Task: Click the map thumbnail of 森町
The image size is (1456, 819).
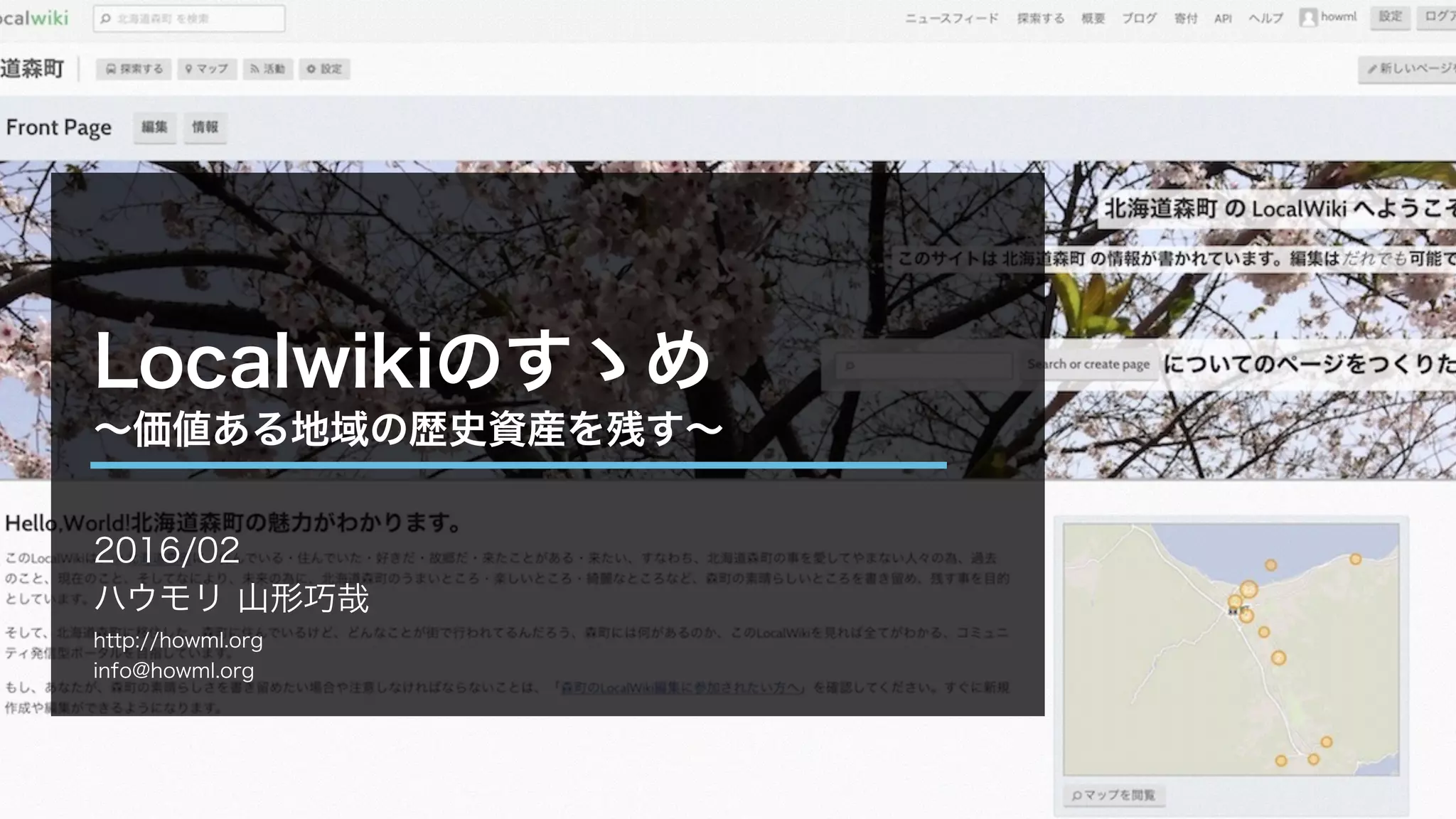Action: [1231, 648]
